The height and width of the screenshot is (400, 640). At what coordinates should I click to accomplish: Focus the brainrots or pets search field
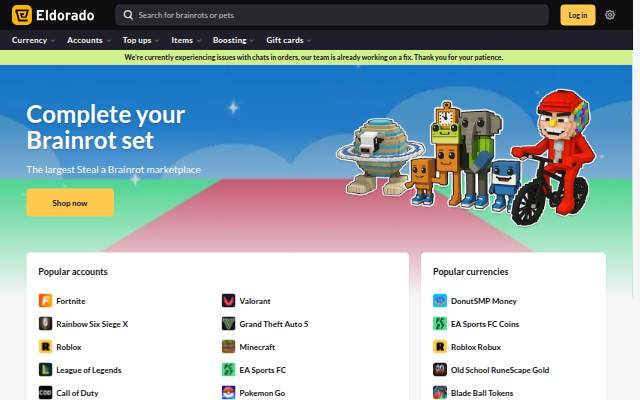click(x=332, y=15)
